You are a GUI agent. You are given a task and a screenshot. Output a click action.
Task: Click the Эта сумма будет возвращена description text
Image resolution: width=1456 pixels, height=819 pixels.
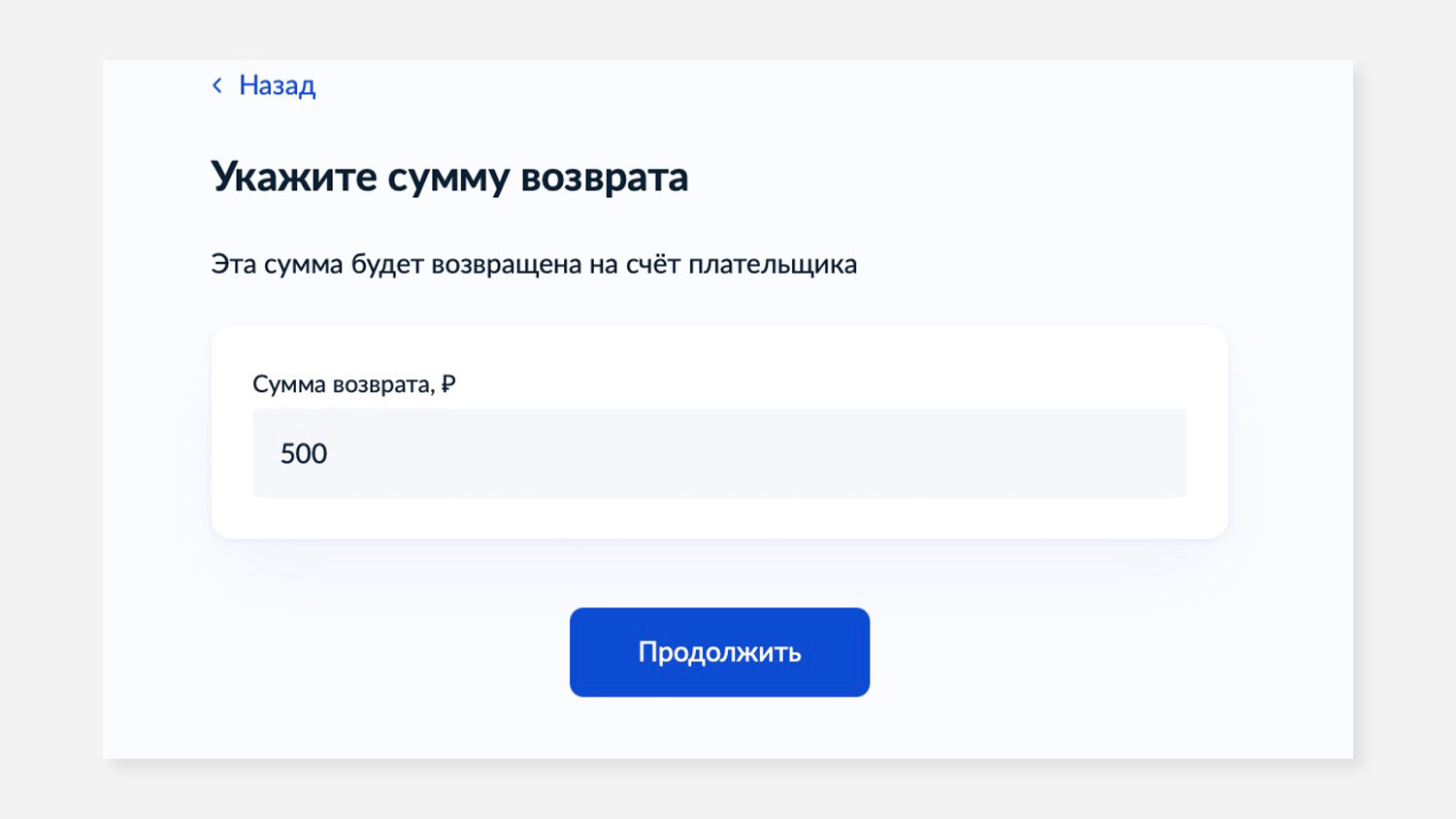pyautogui.click(x=534, y=264)
